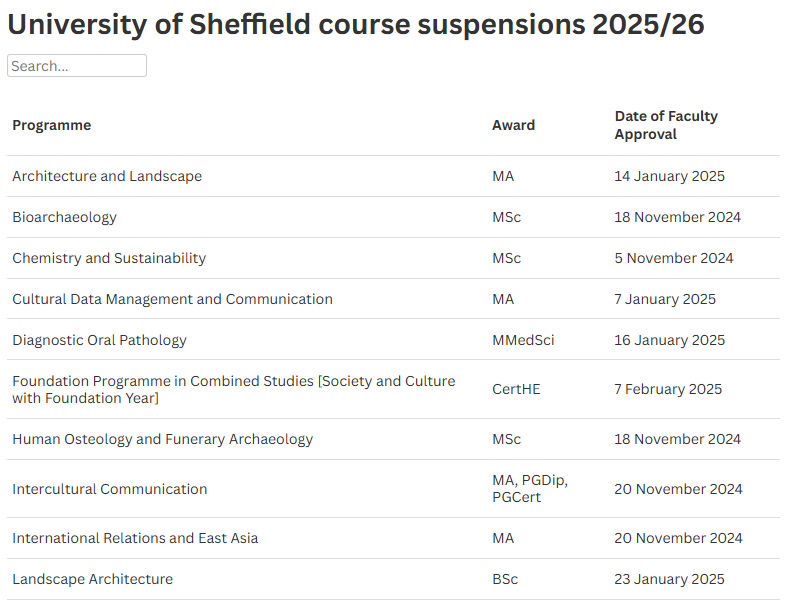
Task: Click the MA, PGDip, PGCert award cell
Action: pos(530,489)
